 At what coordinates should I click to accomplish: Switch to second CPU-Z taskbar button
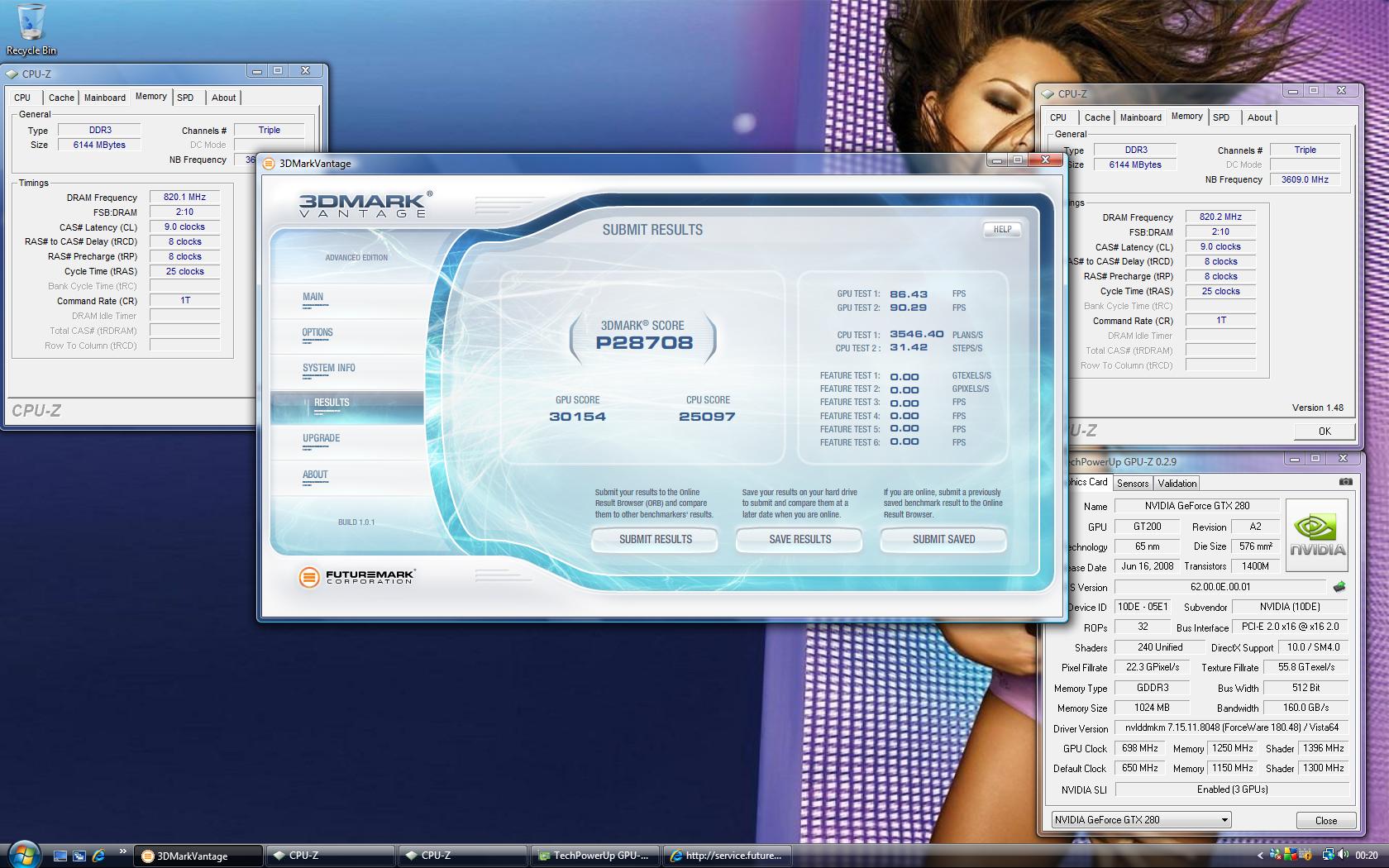point(463,856)
